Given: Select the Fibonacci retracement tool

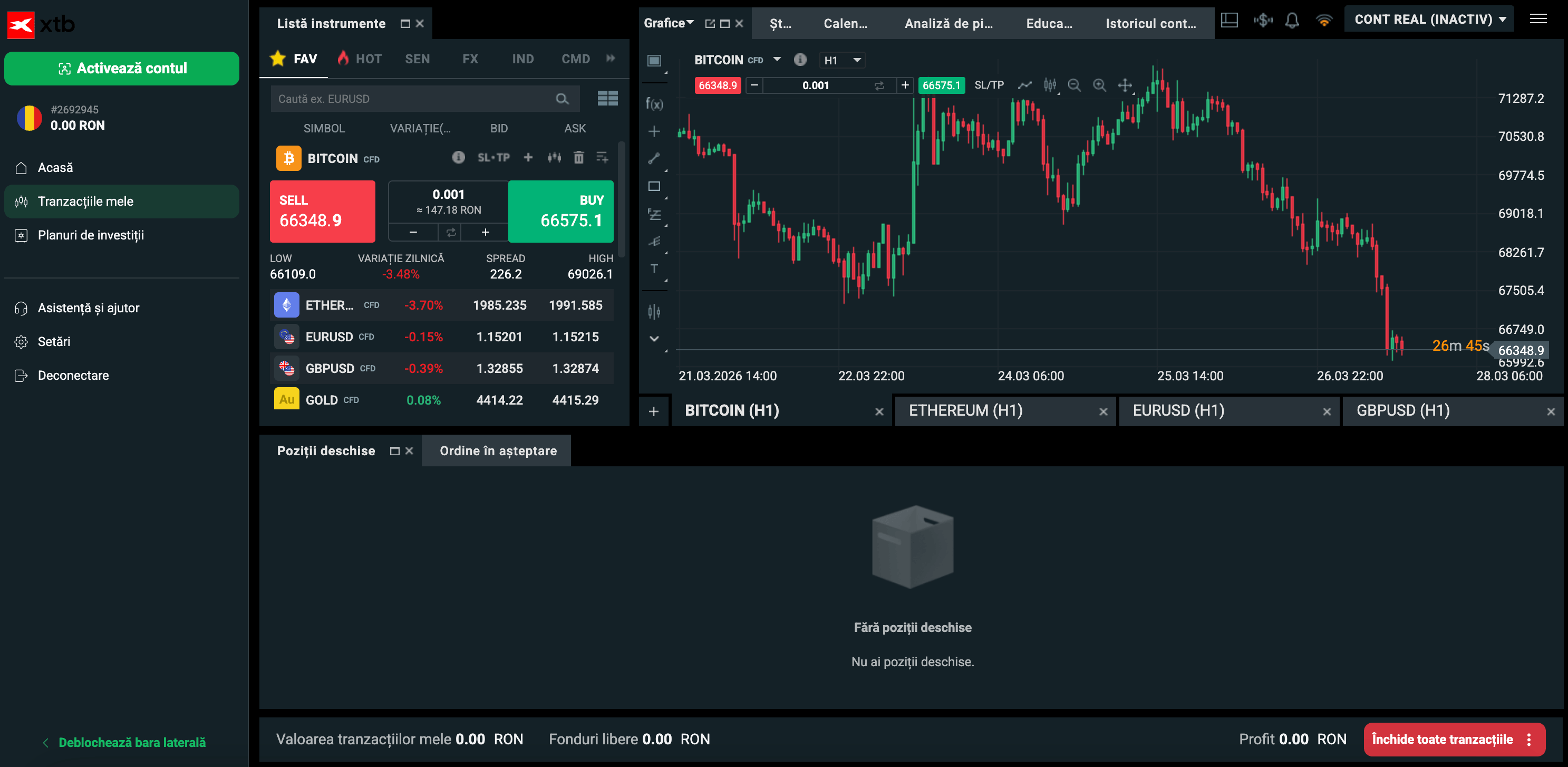Looking at the screenshot, I should [x=654, y=214].
